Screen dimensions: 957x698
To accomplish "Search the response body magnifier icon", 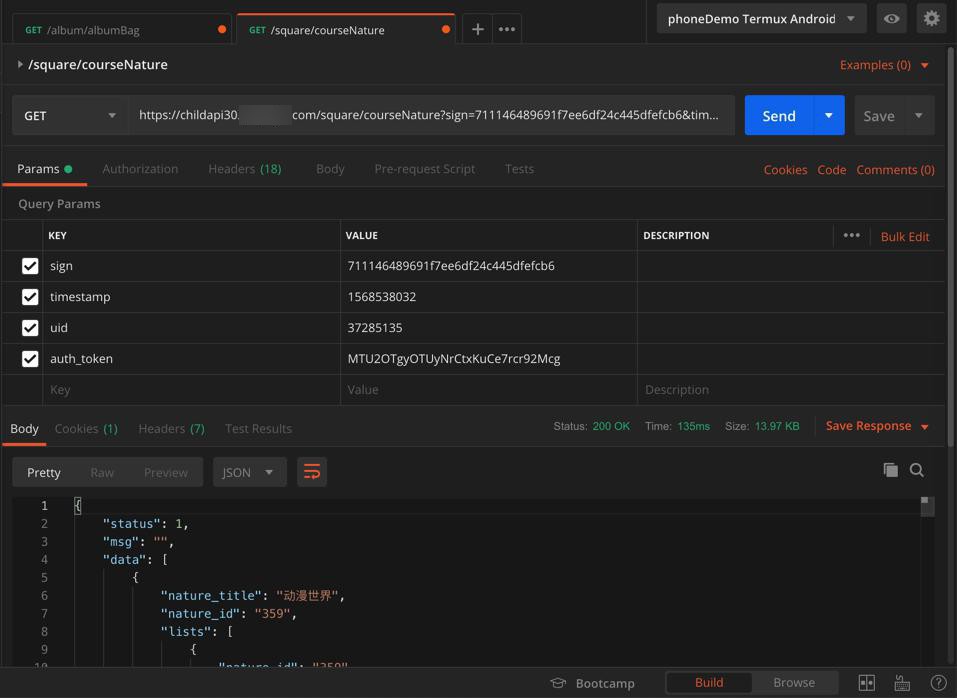I will 916,470.
